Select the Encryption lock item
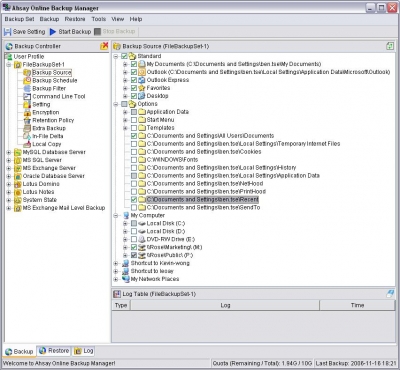 click(46, 112)
